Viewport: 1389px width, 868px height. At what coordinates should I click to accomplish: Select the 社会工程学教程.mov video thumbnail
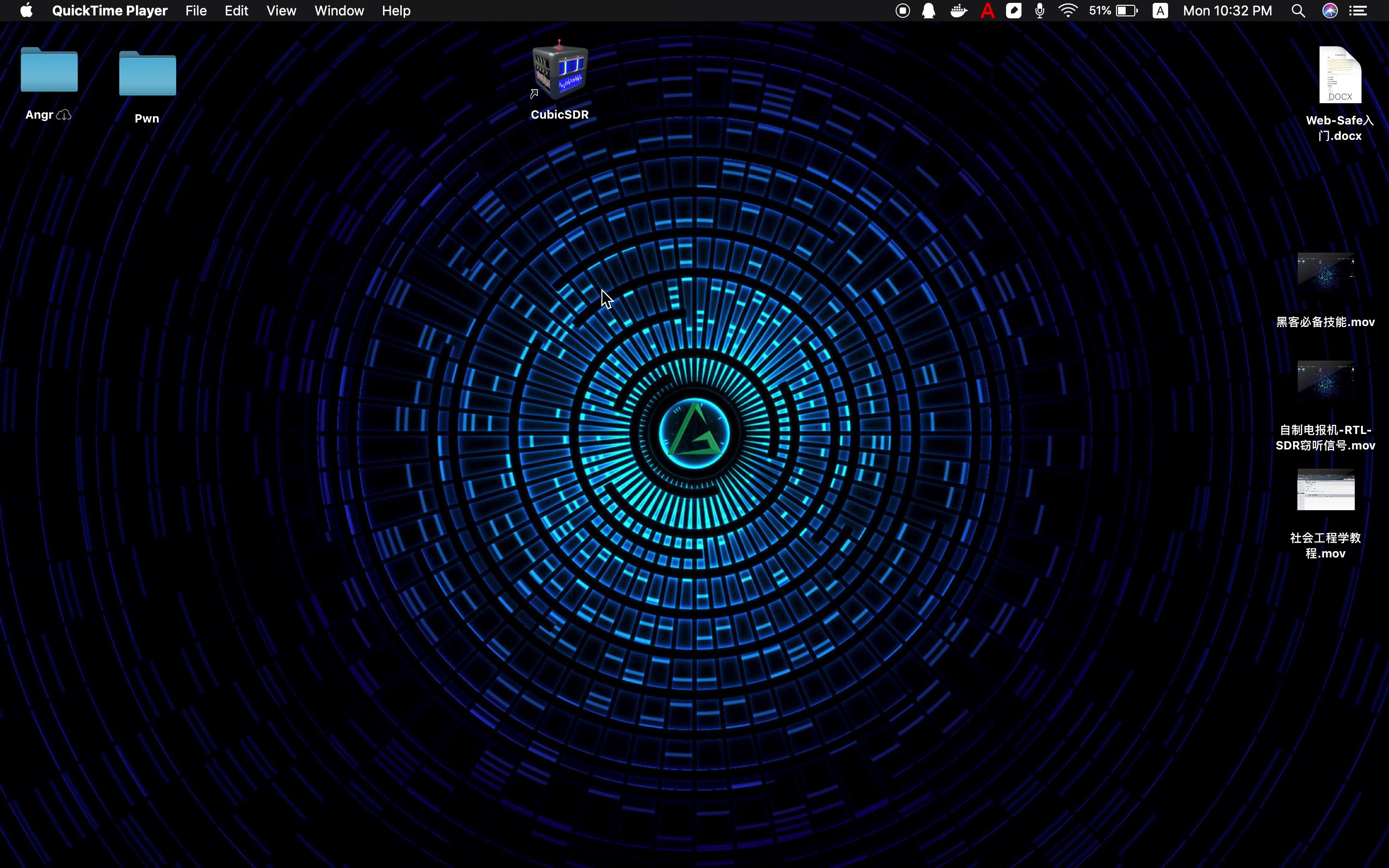coord(1326,489)
